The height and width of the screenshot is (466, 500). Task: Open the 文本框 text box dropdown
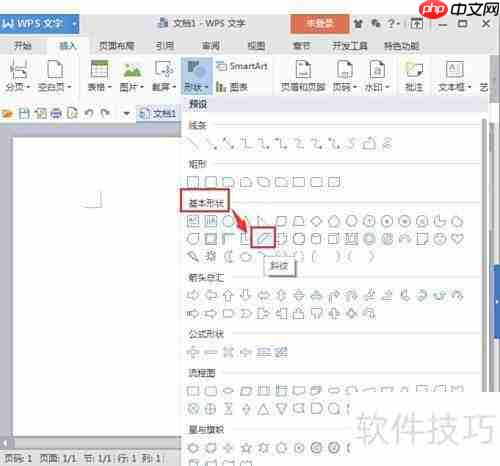[x=455, y=87]
